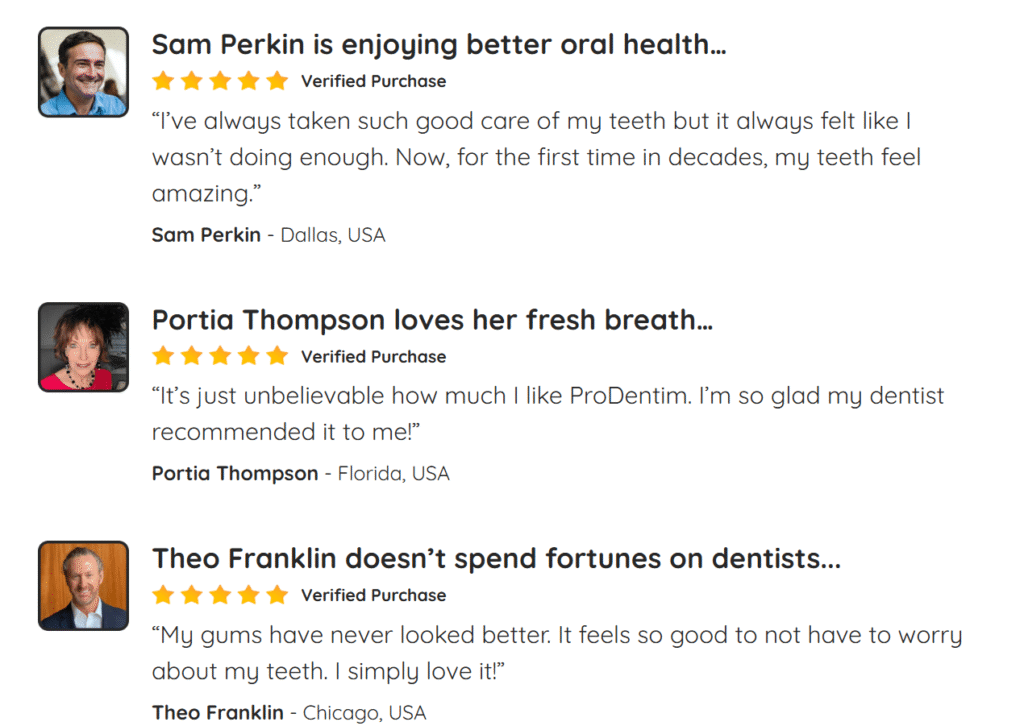Screen dimensions: 1024x726
Task: Click the first star in Sam Perkin's rating
Action: point(163,81)
